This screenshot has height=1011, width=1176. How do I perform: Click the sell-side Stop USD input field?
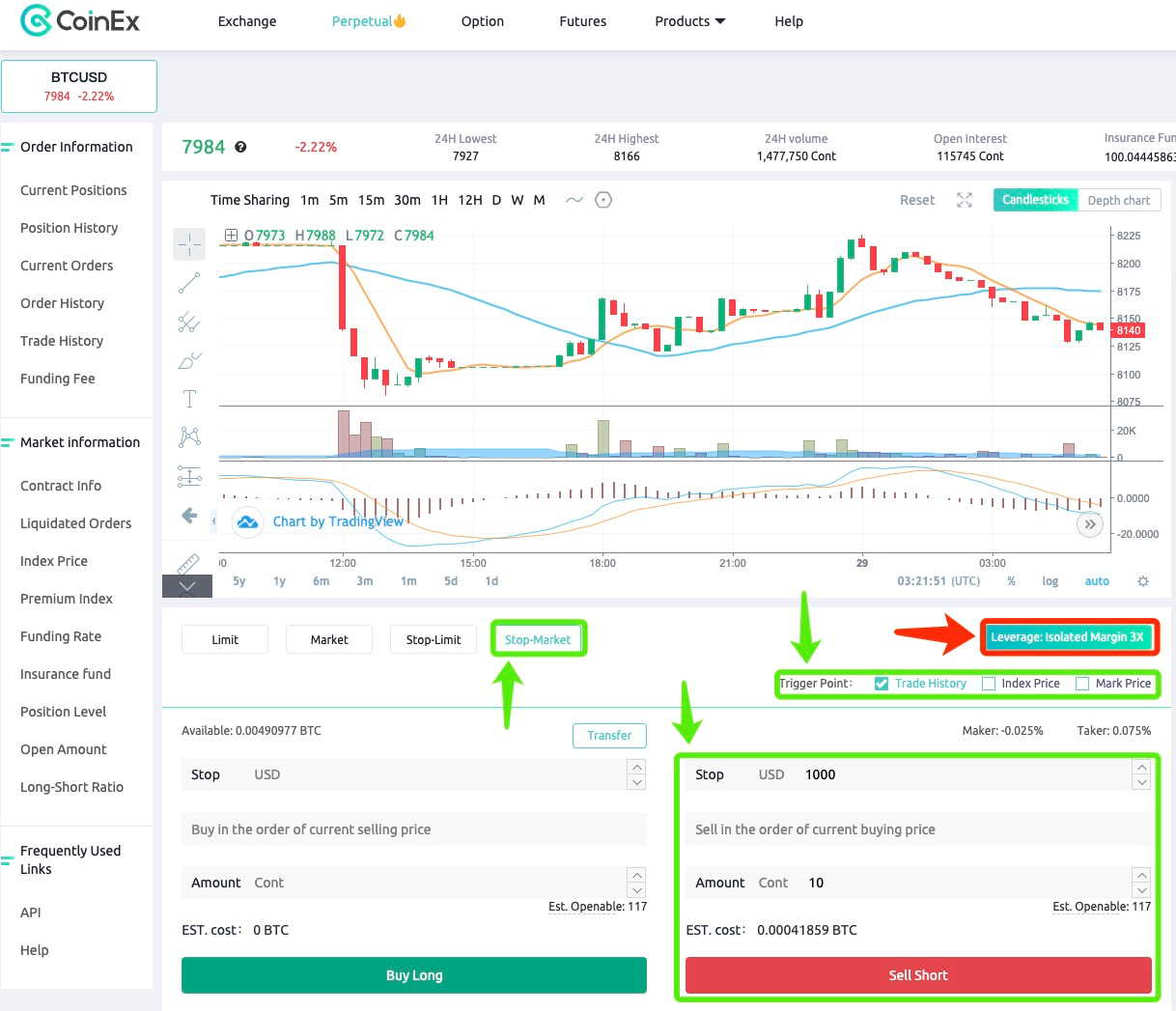[x=918, y=774]
